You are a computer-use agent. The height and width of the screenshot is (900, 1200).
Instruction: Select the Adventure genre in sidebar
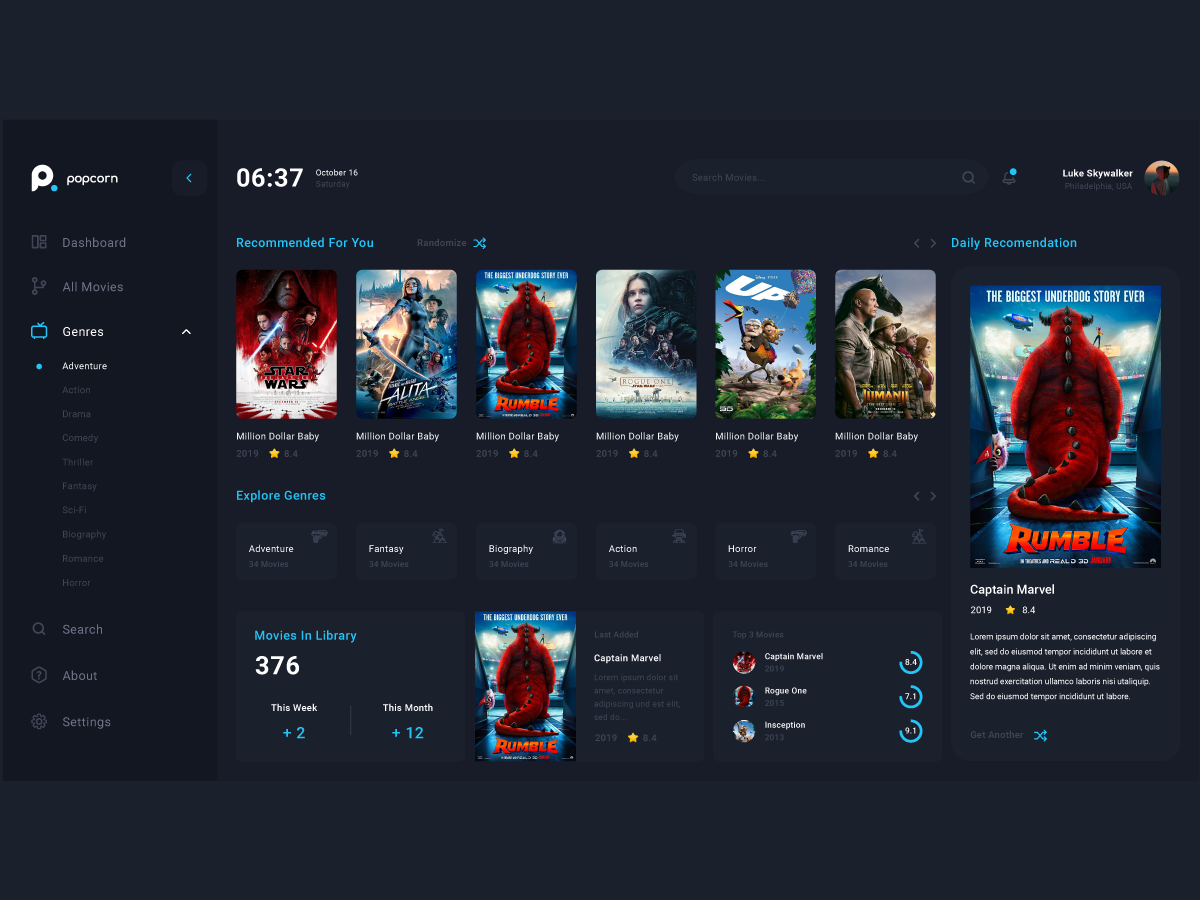(84, 366)
